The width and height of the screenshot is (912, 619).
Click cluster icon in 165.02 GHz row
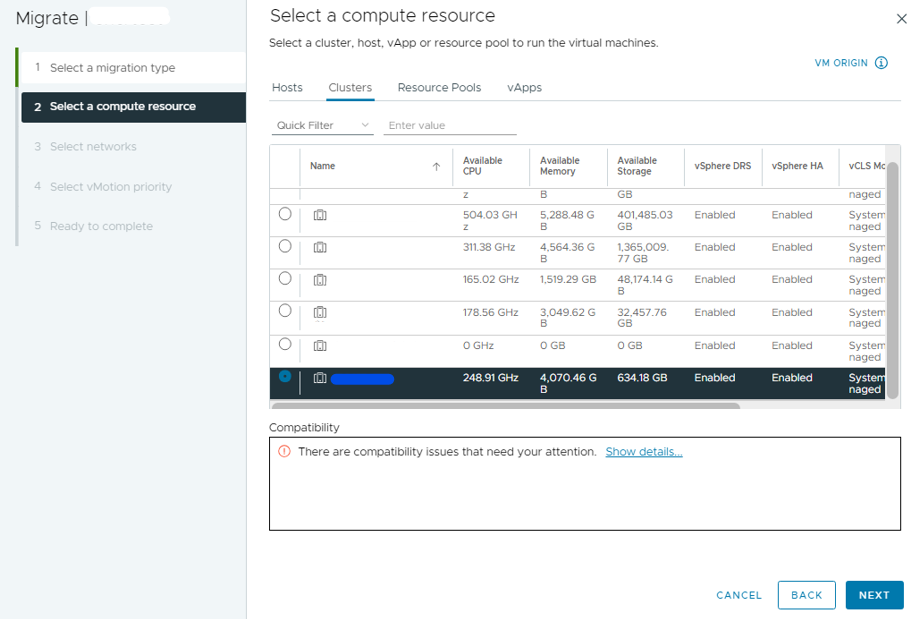(320, 280)
